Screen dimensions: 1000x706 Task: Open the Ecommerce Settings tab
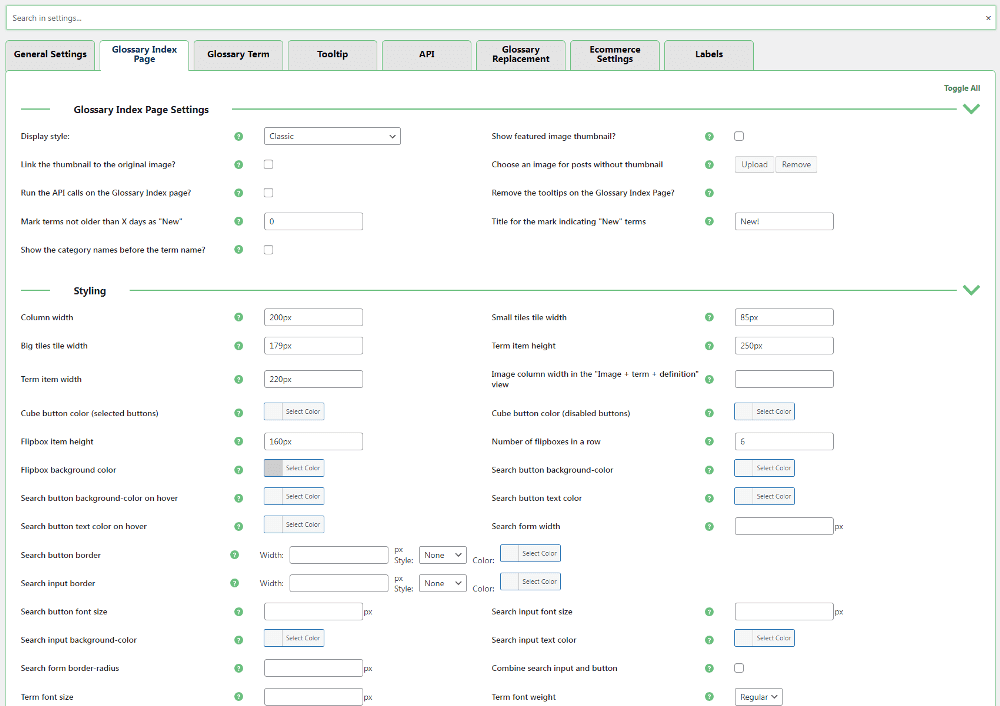614,55
